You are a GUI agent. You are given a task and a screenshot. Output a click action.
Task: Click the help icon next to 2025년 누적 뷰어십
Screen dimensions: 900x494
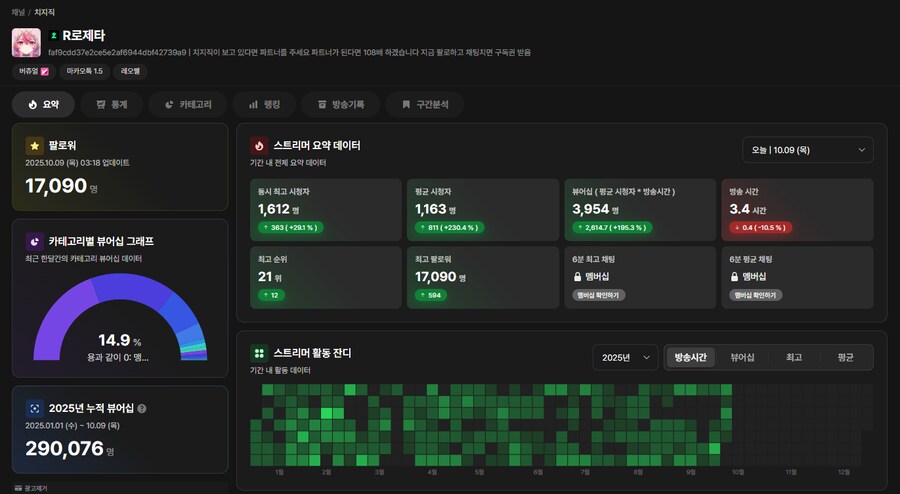pyautogui.click(x=141, y=408)
